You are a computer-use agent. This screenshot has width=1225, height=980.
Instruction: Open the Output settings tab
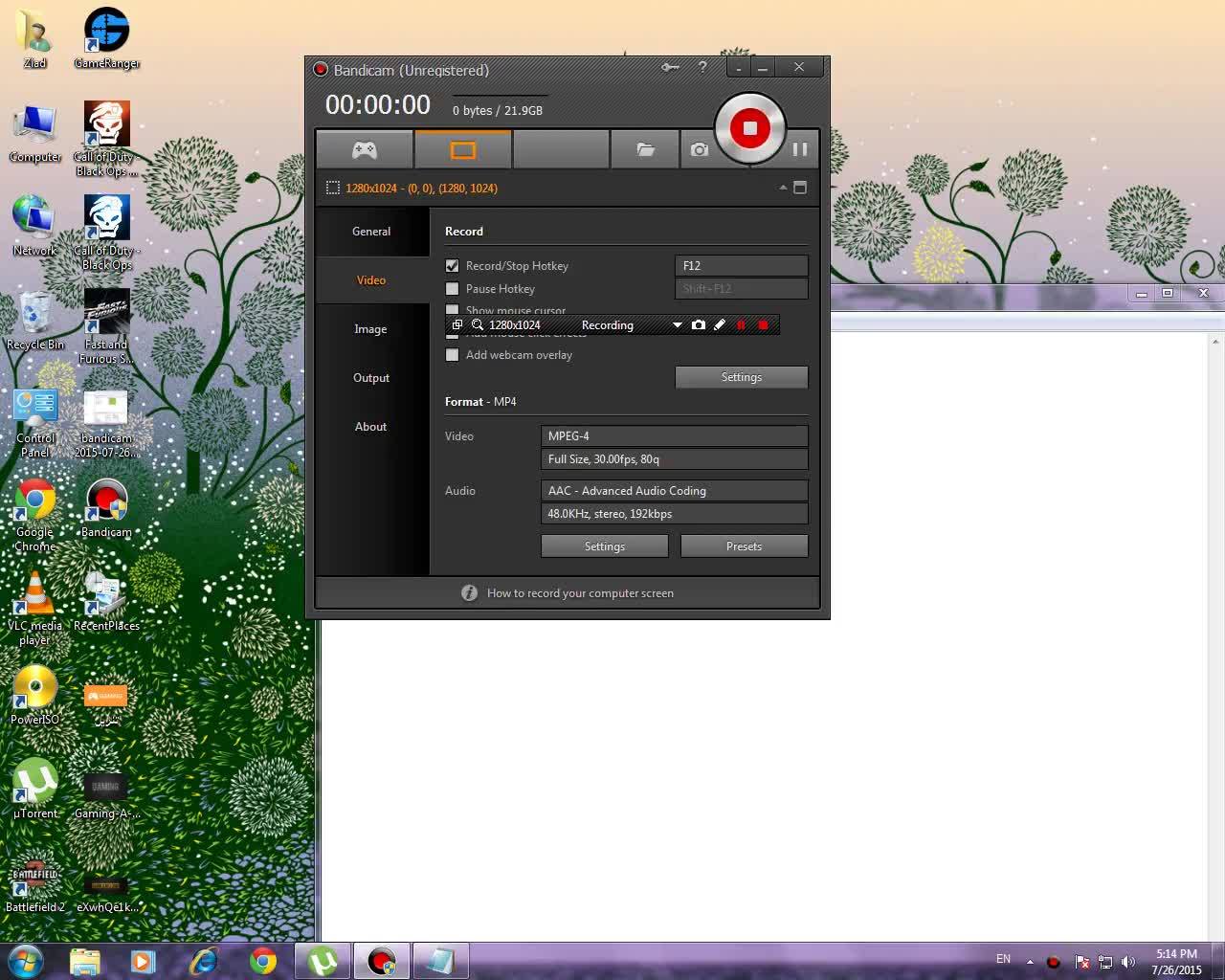371,378
